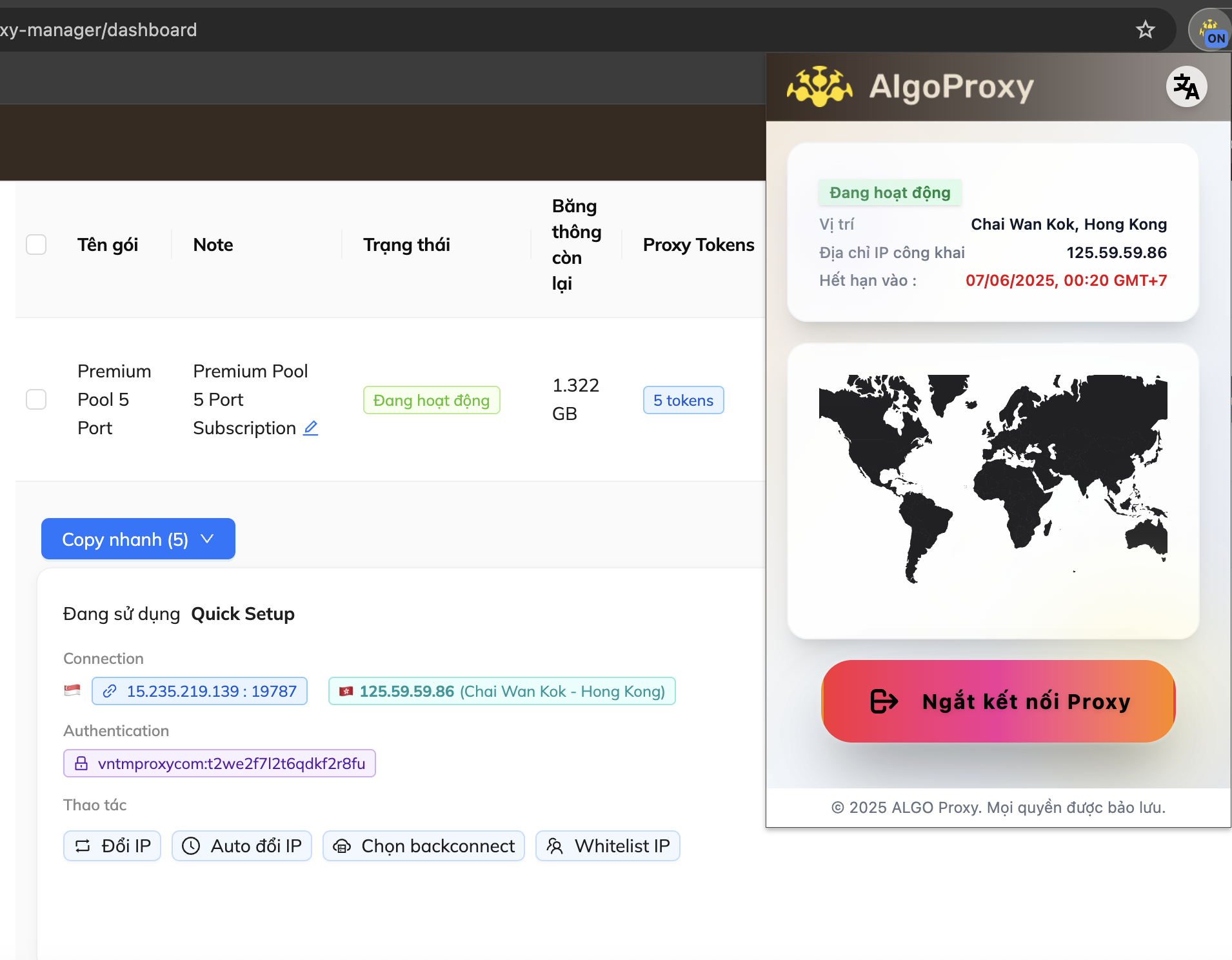Viewport: 1232px width, 960px height.
Task: Click the link icon beside 15.235.219.139
Action: 110,692
